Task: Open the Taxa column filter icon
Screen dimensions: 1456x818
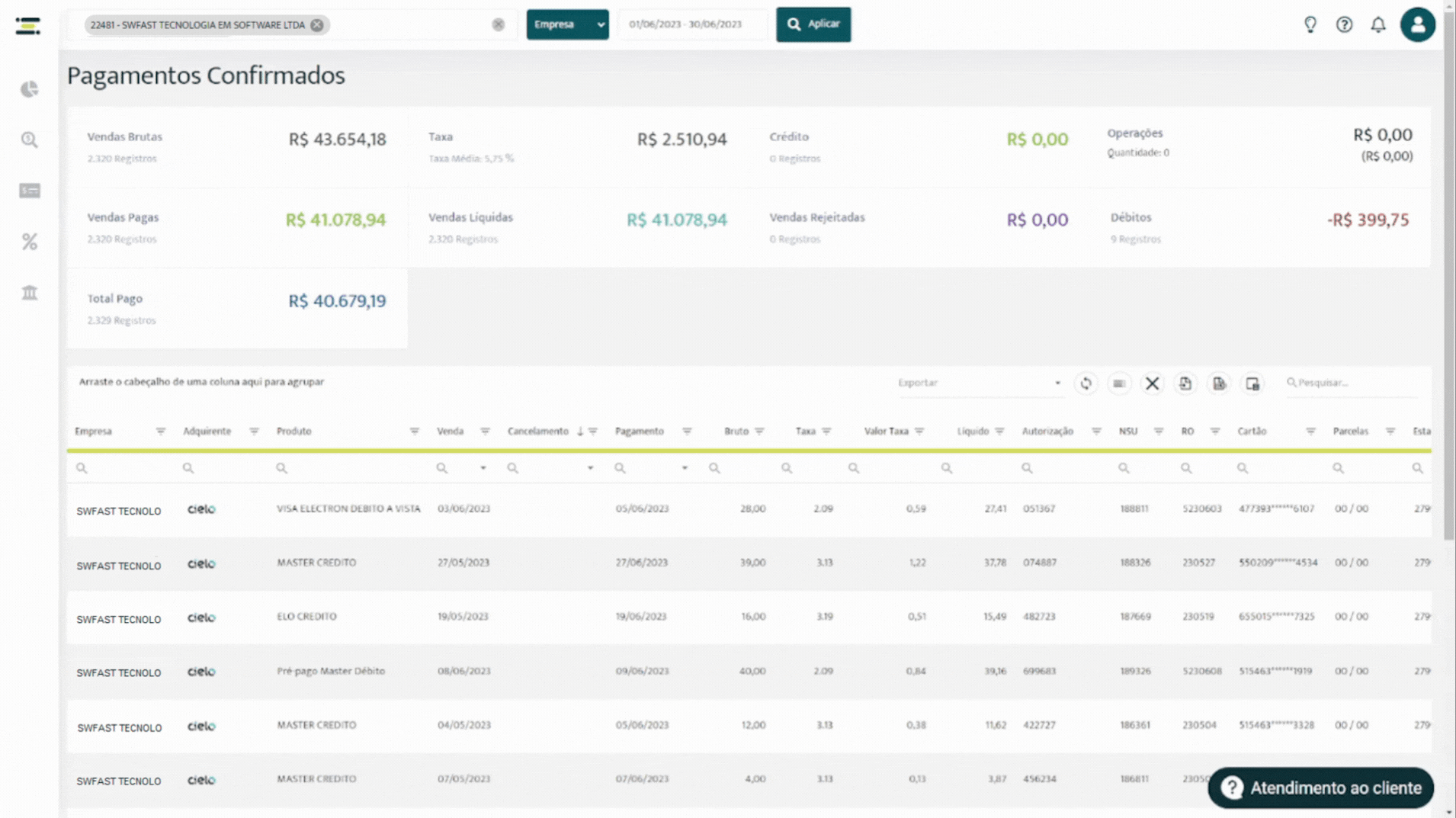Action: tap(826, 431)
